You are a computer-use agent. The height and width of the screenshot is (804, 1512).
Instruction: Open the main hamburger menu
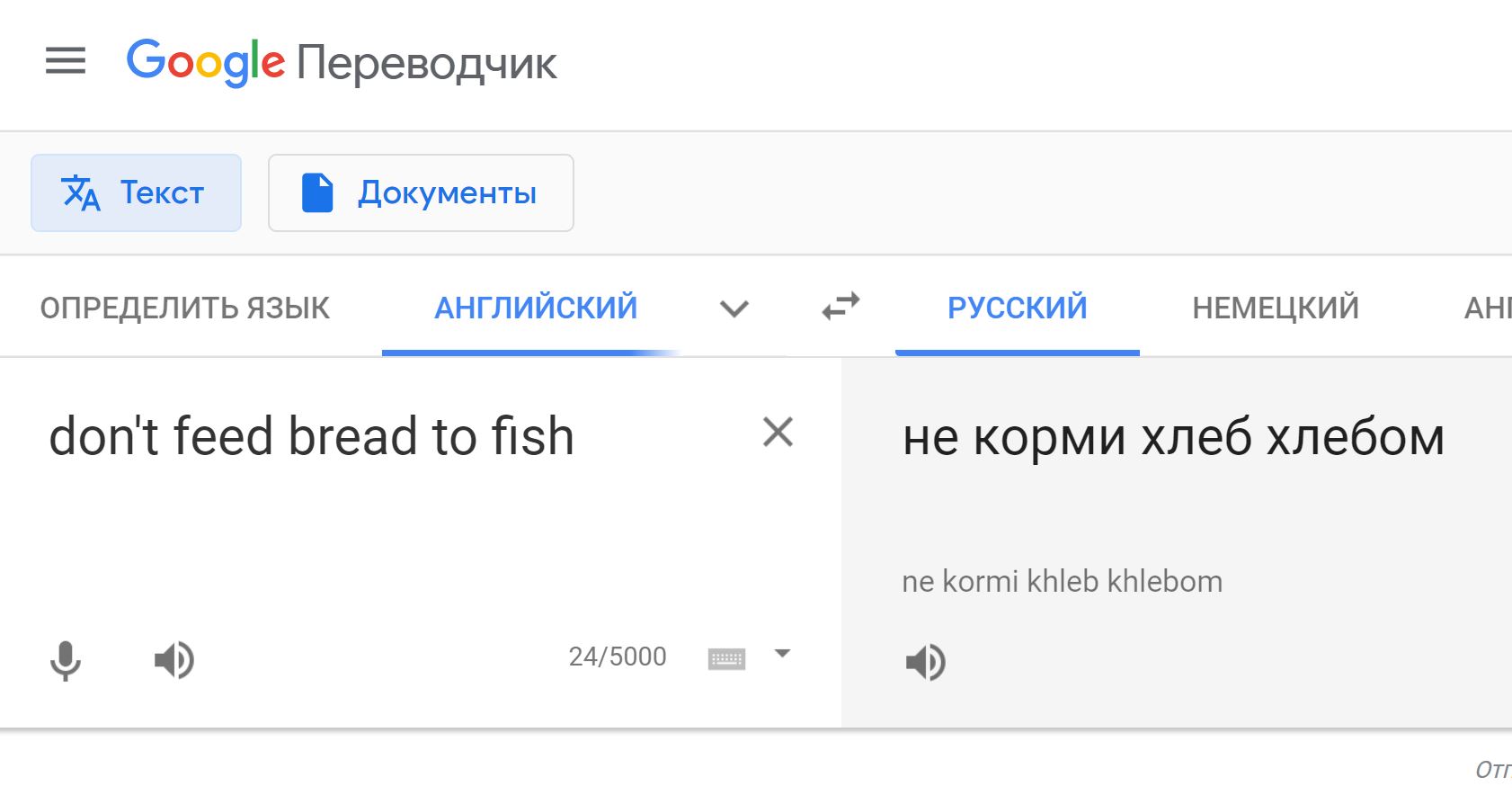point(66,61)
